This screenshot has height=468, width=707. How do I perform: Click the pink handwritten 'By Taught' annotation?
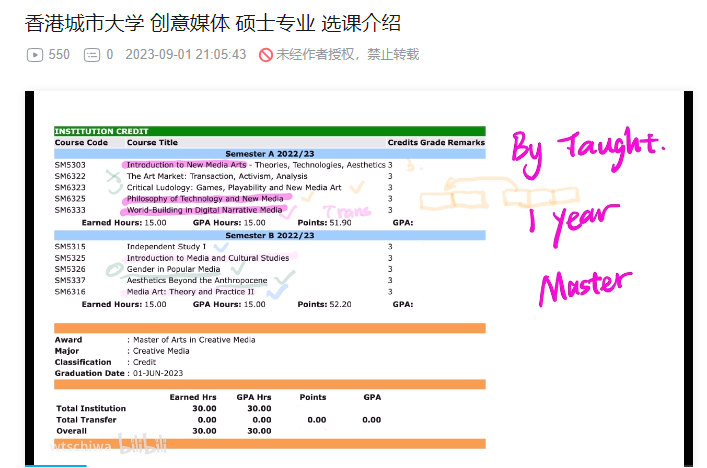[586, 147]
